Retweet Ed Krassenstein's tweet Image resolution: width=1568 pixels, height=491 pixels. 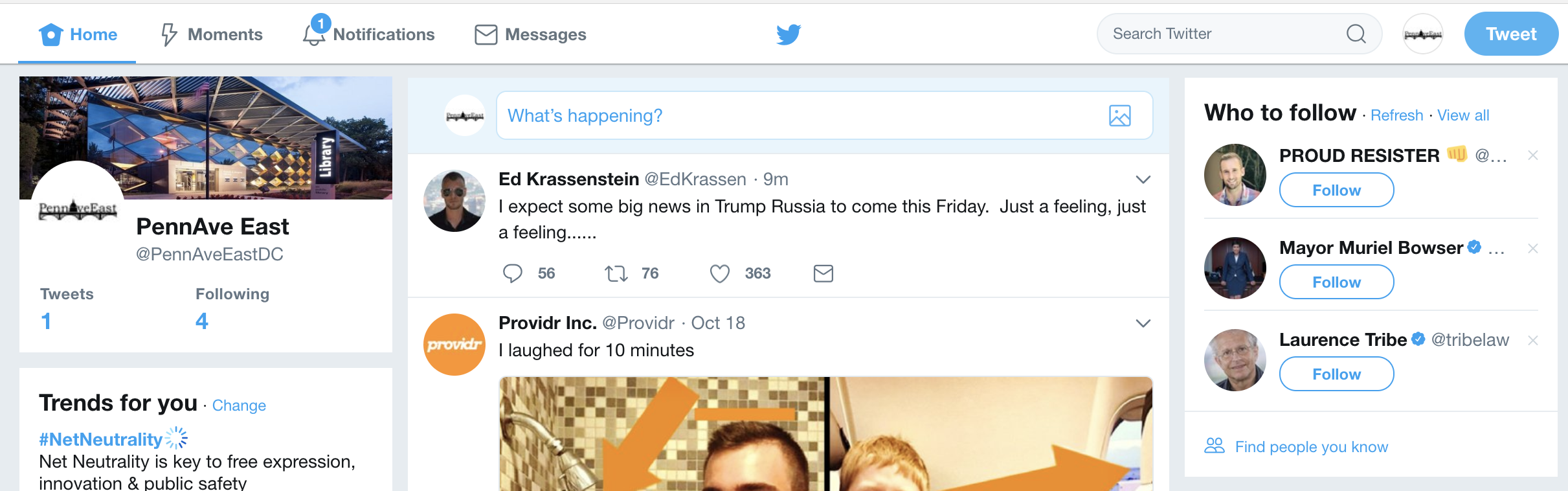coord(616,273)
